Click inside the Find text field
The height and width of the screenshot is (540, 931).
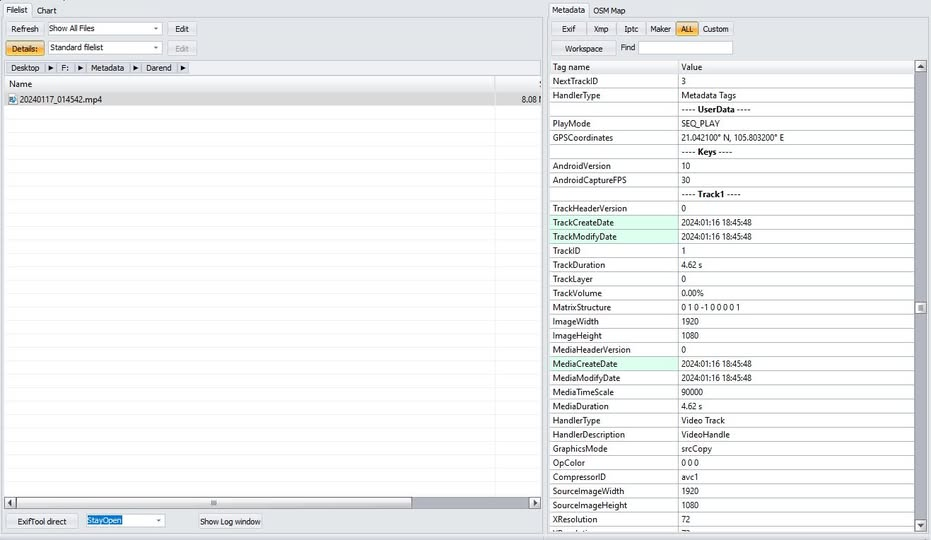(685, 48)
